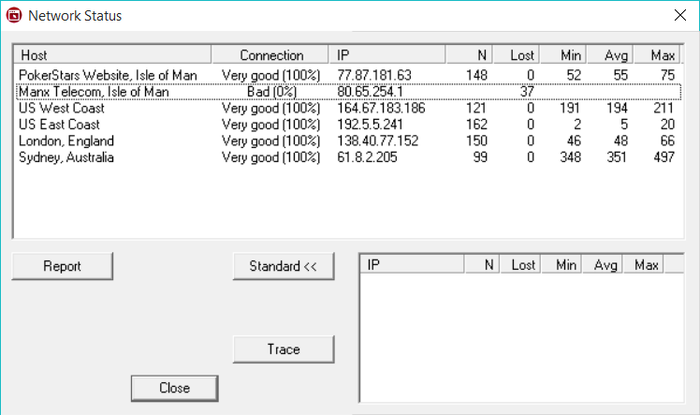
Task: Sort by the Connection column header
Action: pos(271,55)
